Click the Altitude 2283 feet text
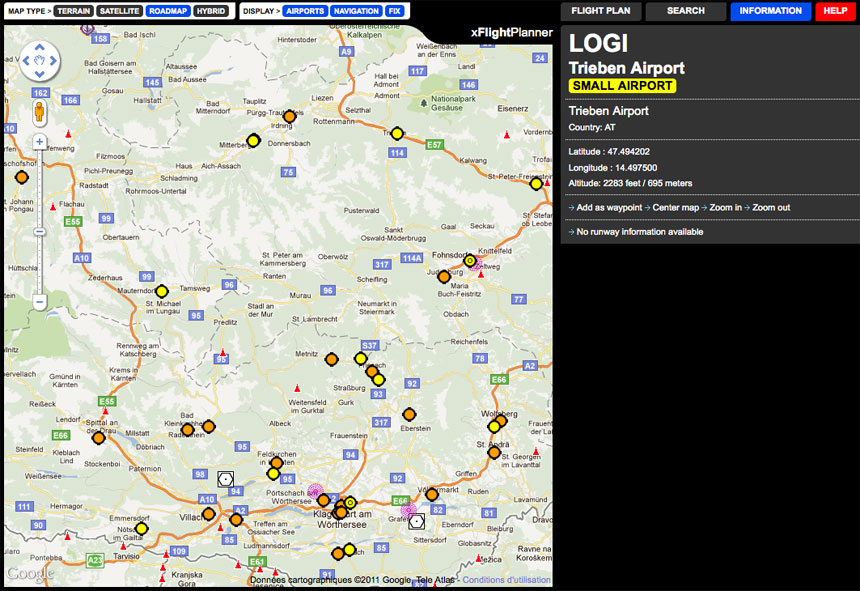This screenshot has height=591, width=860. pyautogui.click(x=630, y=183)
